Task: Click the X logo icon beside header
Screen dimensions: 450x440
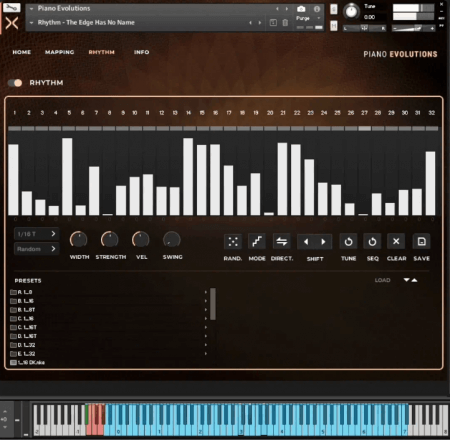Action: click(x=12, y=23)
